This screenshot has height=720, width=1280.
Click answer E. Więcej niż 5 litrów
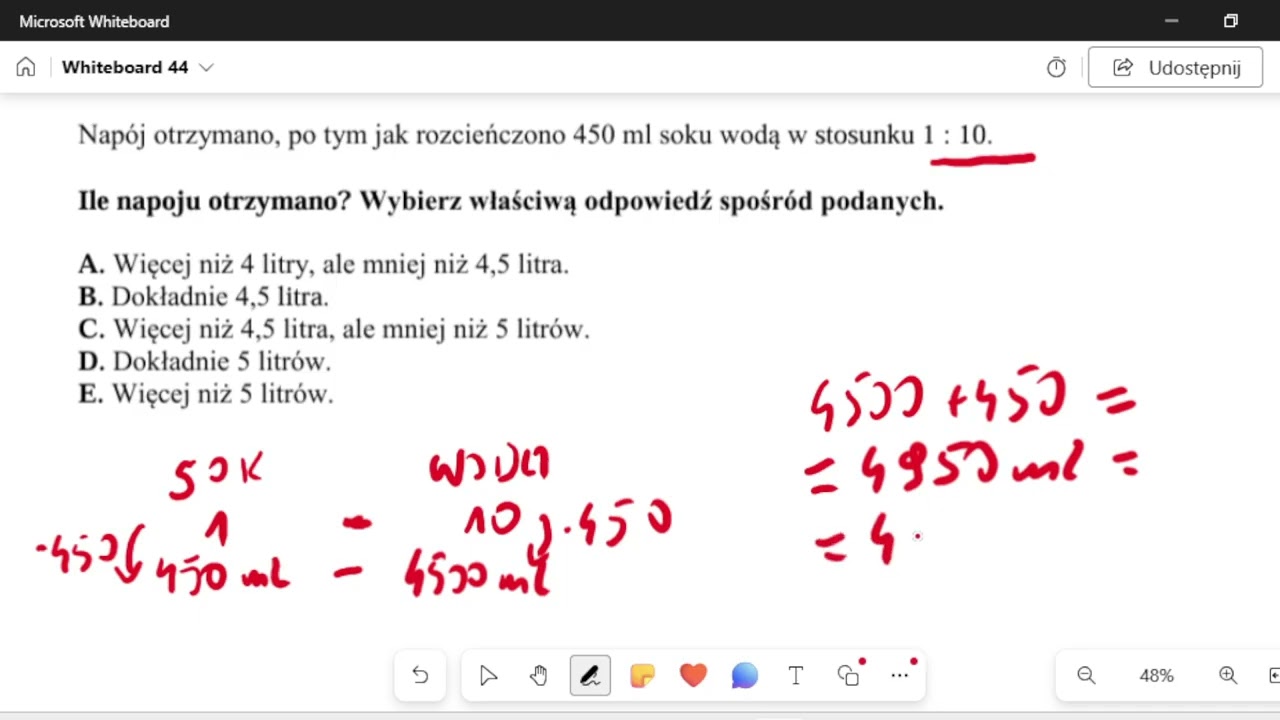pyautogui.click(x=205, y=394)
